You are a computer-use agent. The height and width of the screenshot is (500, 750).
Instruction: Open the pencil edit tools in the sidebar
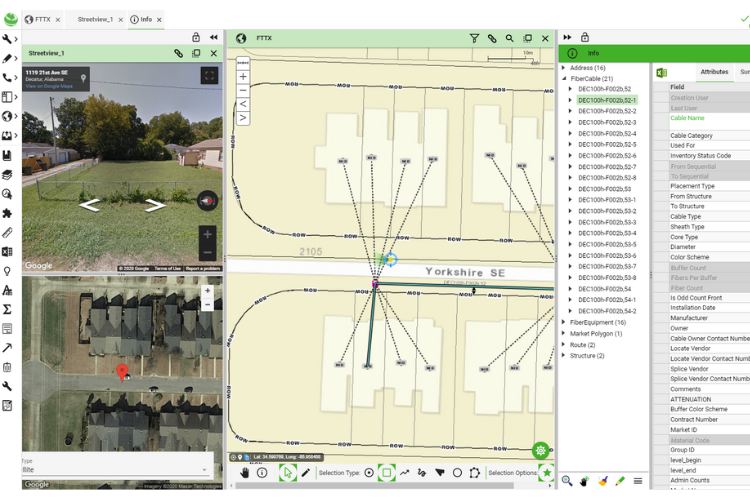[7, 58]
